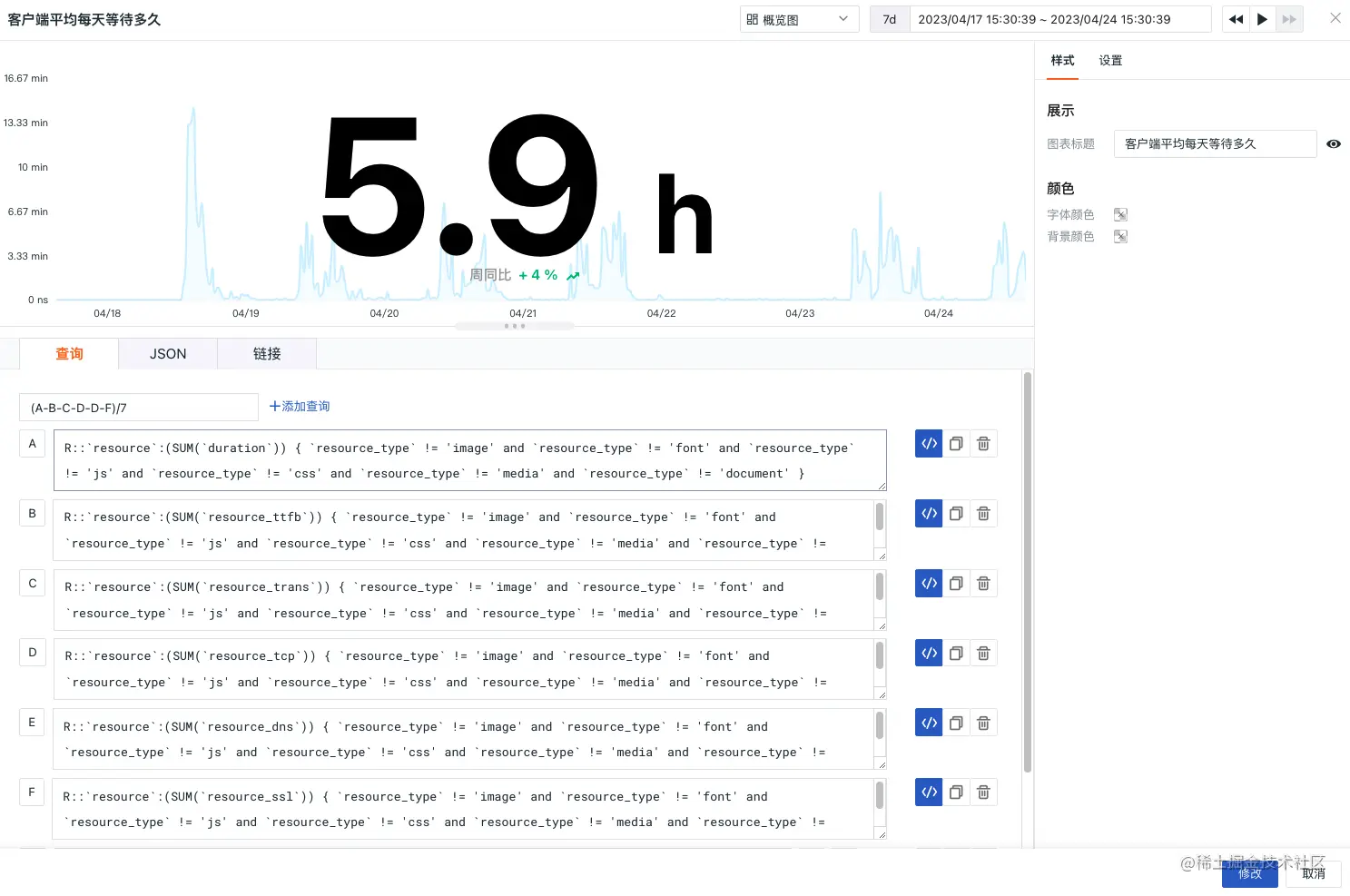Copy query A

point(956,444)
